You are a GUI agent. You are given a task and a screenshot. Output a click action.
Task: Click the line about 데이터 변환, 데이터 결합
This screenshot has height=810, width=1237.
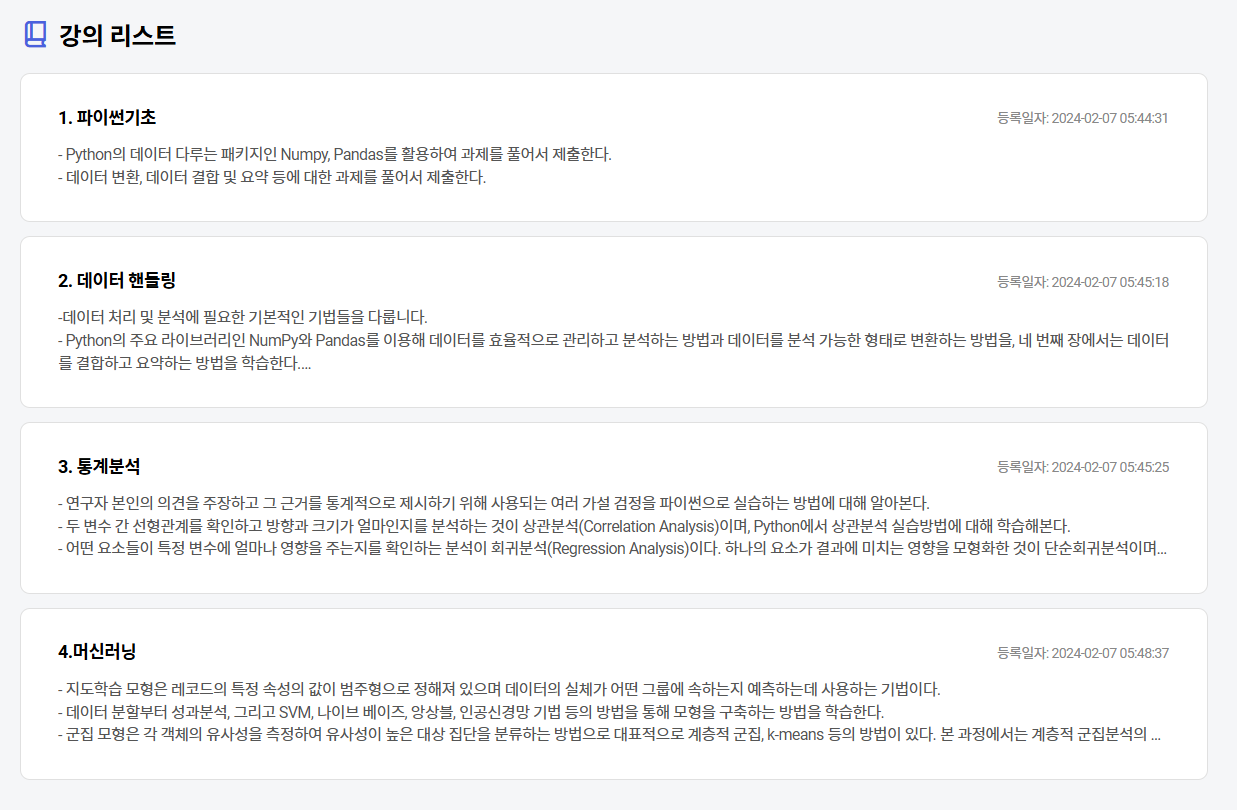pyautogui.click(x=272, y=178)
